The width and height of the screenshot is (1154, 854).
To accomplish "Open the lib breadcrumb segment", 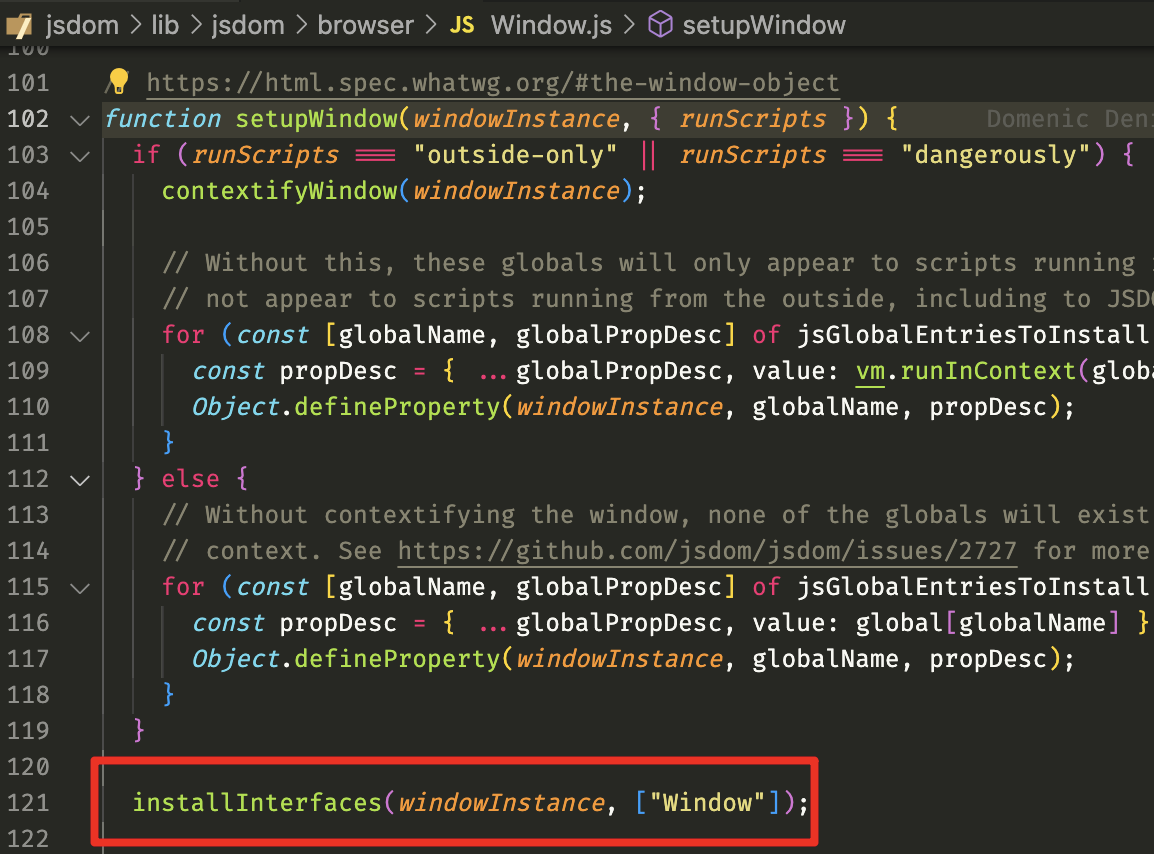I will (x=165, y=26).
